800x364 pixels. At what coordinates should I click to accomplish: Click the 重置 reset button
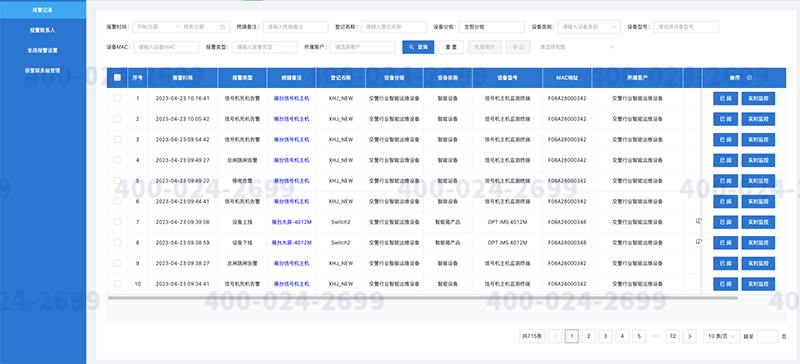click(x=451, y=47)
